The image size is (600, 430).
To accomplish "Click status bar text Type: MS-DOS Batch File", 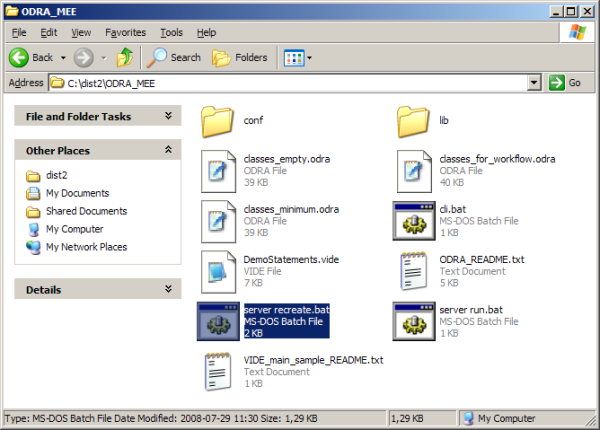I will coord(59,418).
